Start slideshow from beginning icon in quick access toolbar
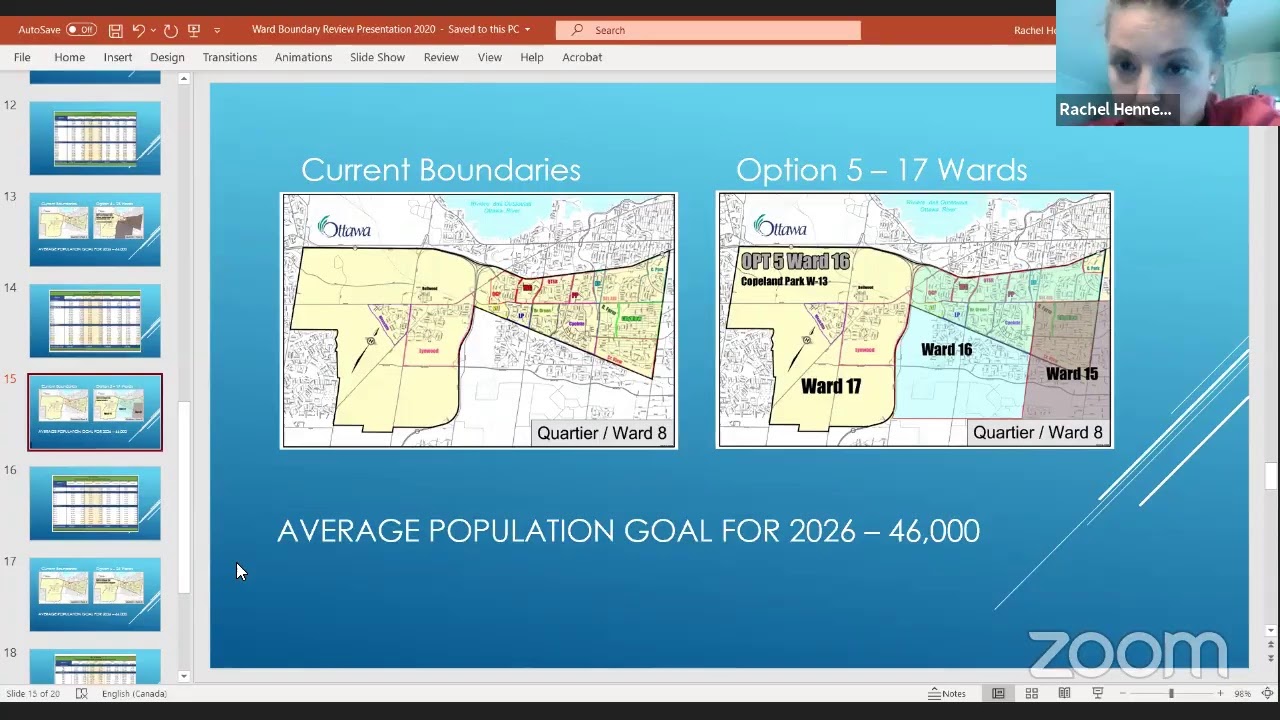The width and height of the screenshot is (1280, 720). 194,30
